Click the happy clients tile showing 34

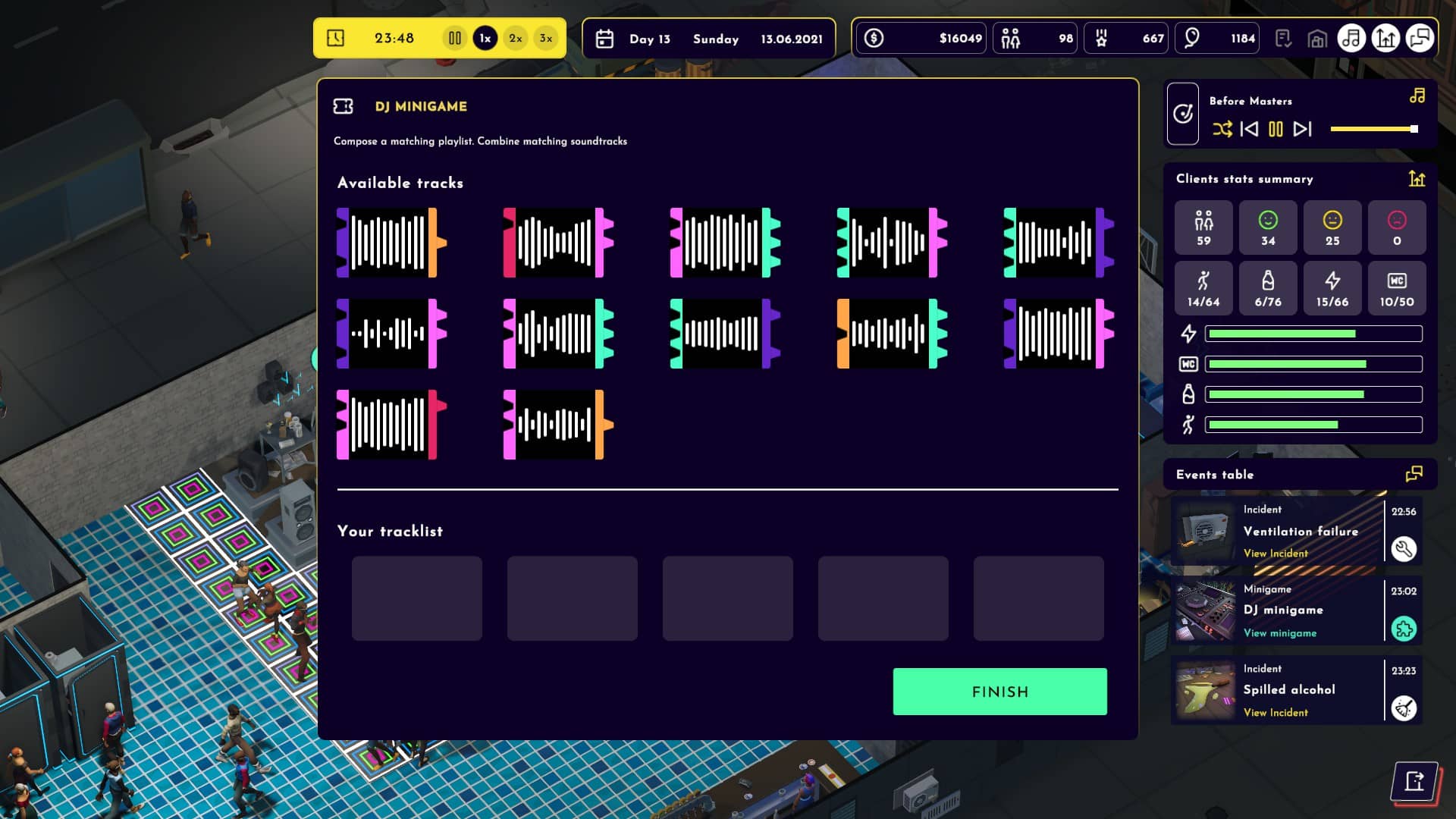[x=1268, y=227]
